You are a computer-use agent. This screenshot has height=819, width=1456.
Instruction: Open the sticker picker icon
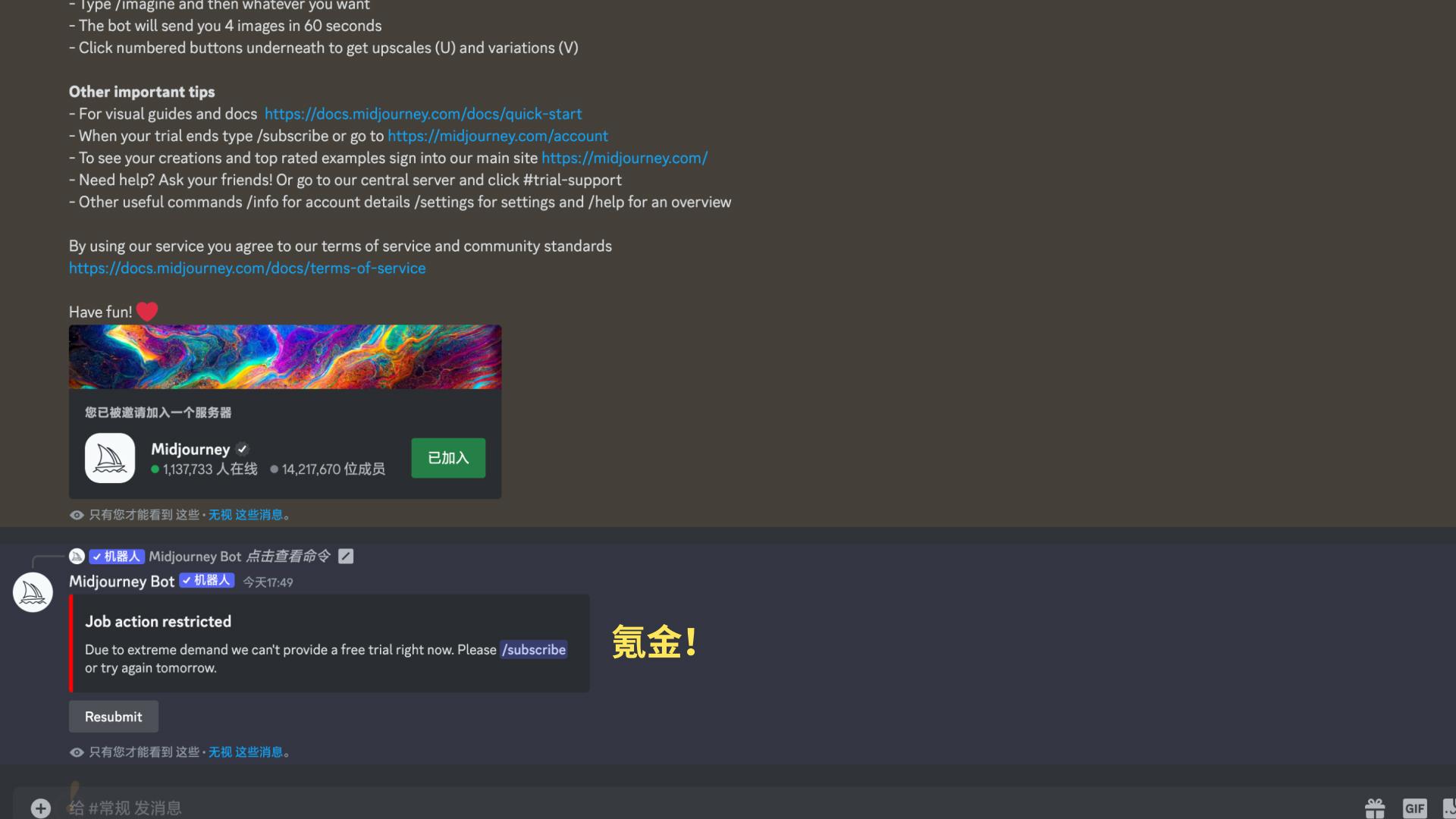point(1449,808)
